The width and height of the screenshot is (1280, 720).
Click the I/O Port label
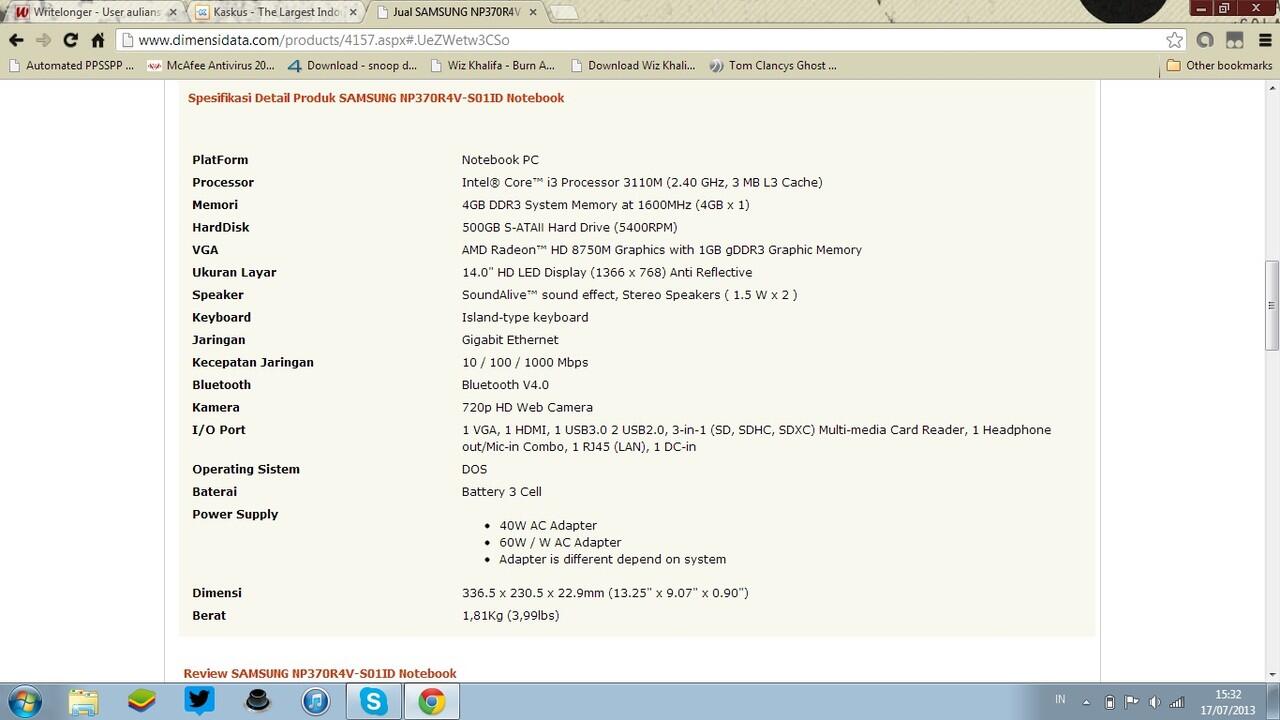point(219,430)
